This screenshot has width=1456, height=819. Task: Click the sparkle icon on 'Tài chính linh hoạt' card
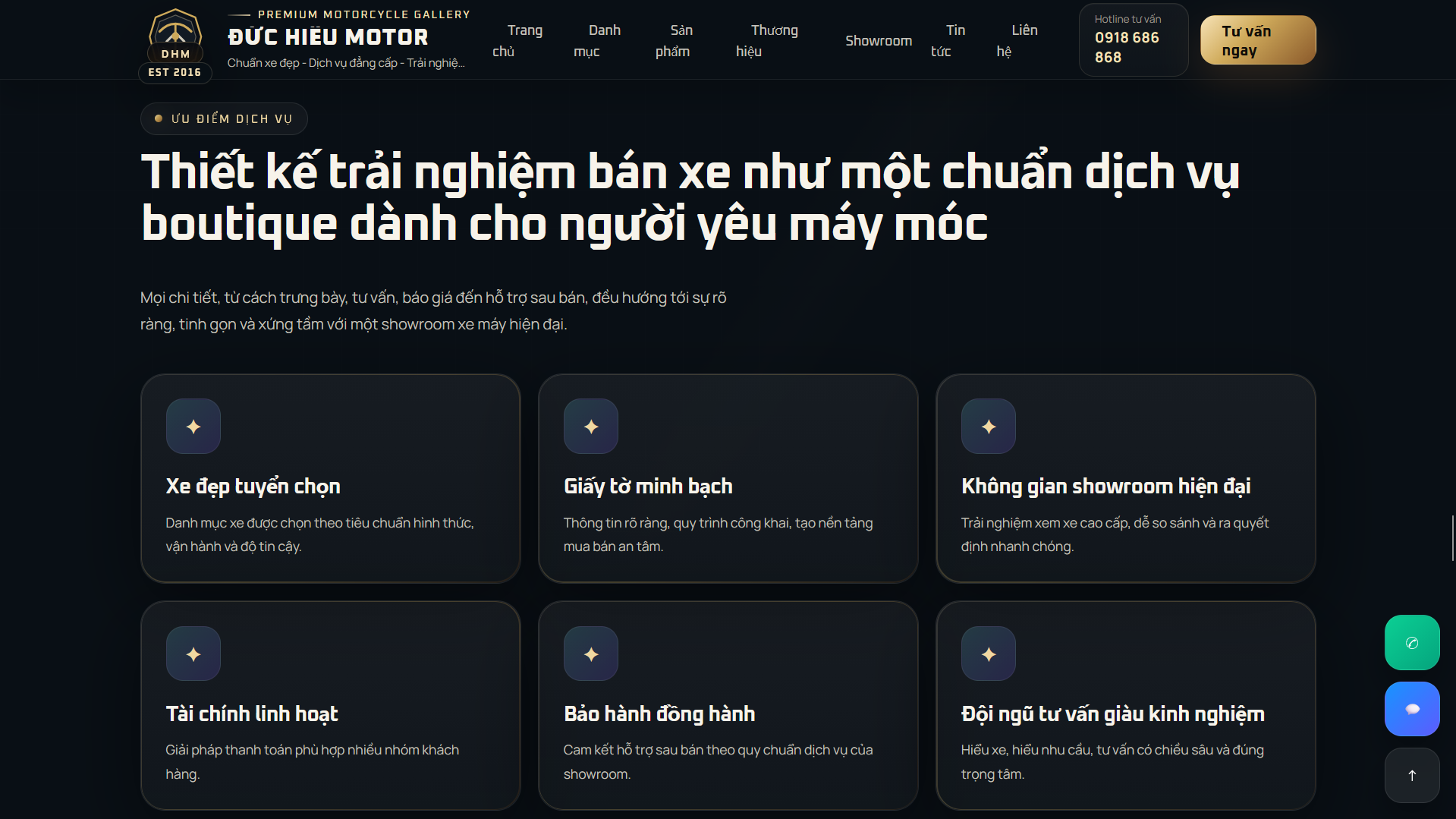(x=193, y=653)
